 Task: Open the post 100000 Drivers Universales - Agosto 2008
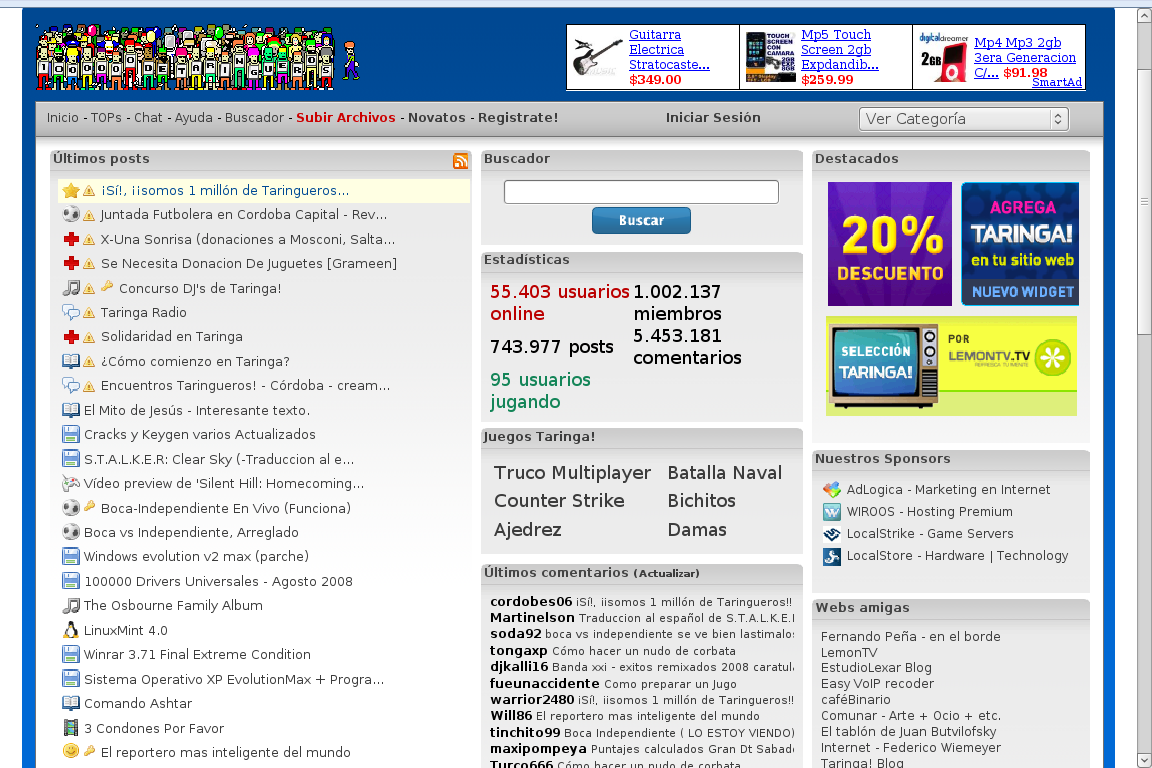pos(218,581)
